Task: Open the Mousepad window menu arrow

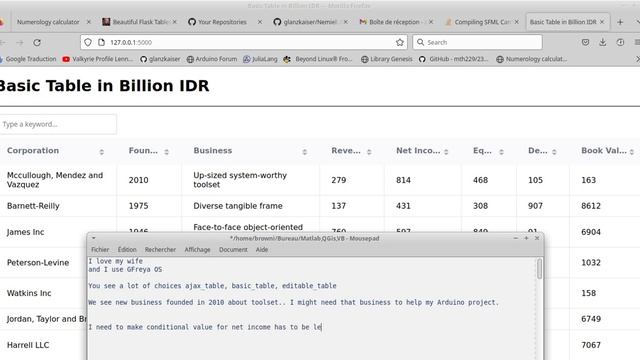Action: coord(93,238)
